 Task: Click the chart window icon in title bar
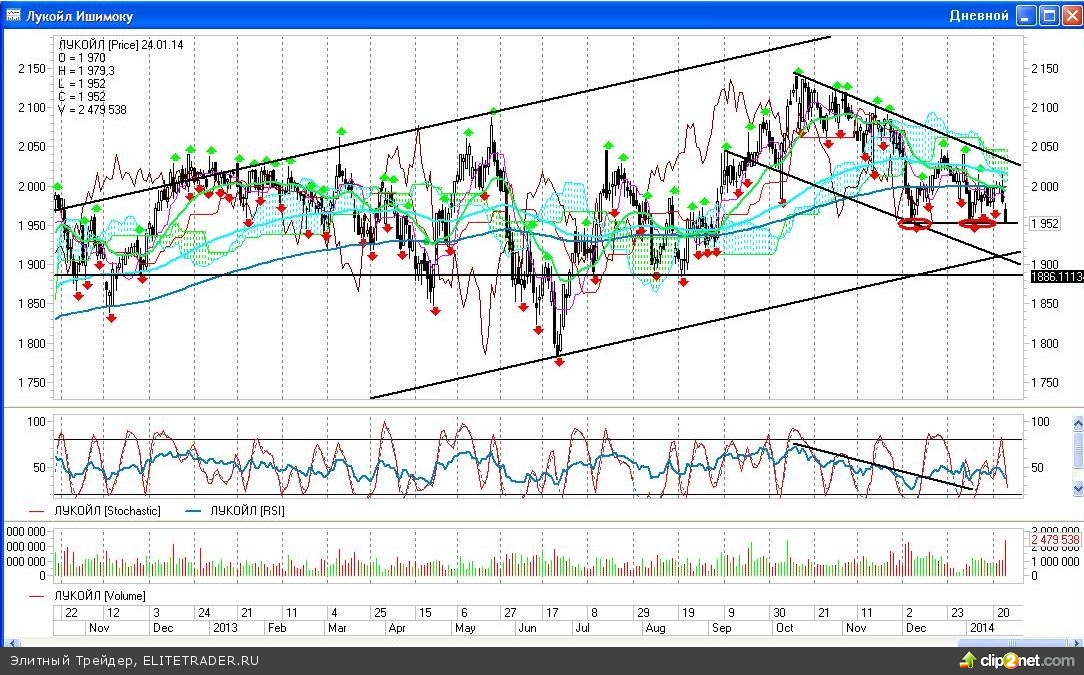(x=14, y=16)
